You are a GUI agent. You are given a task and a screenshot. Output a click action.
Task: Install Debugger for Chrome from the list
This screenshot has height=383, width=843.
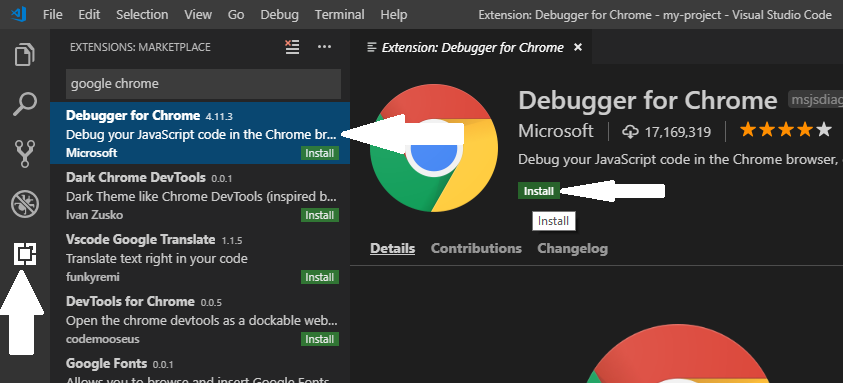coord(320,153)
